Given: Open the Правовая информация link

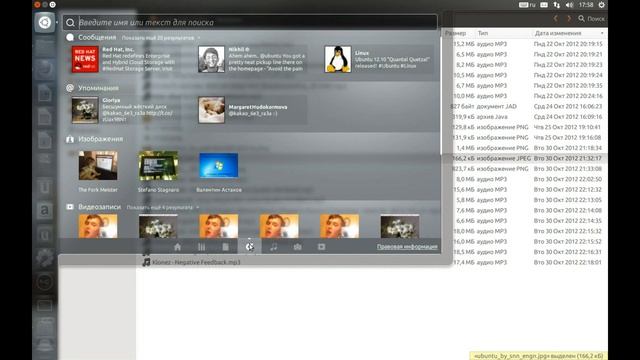Looking at the screenshot, I should pos(407,247).
